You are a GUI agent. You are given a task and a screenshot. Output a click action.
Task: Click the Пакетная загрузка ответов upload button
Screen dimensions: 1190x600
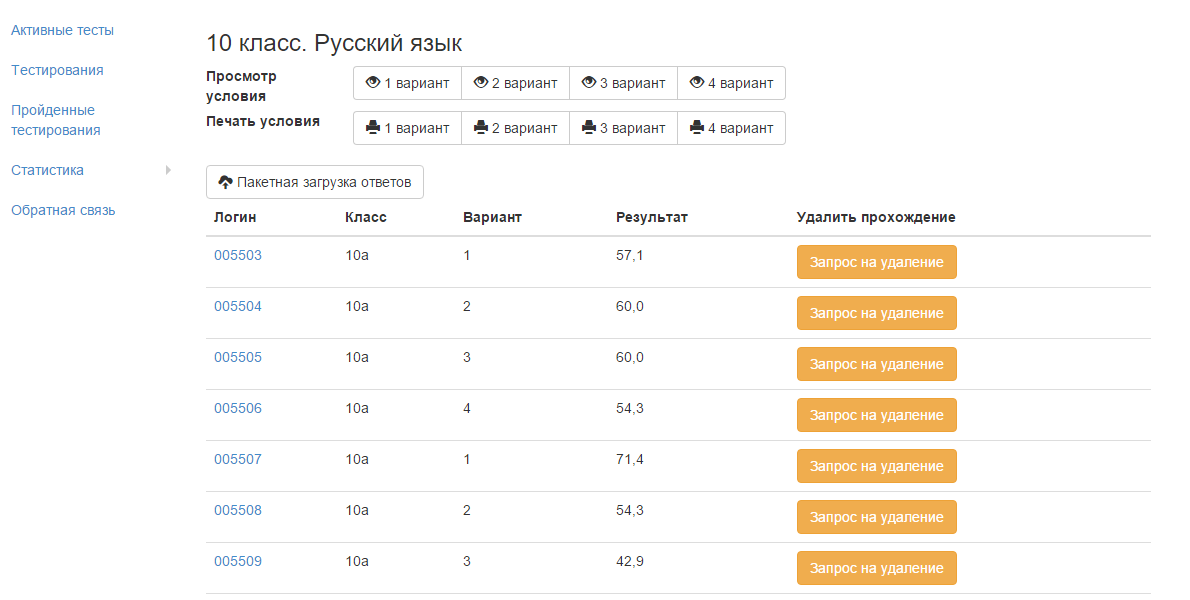tap(315, 182)
